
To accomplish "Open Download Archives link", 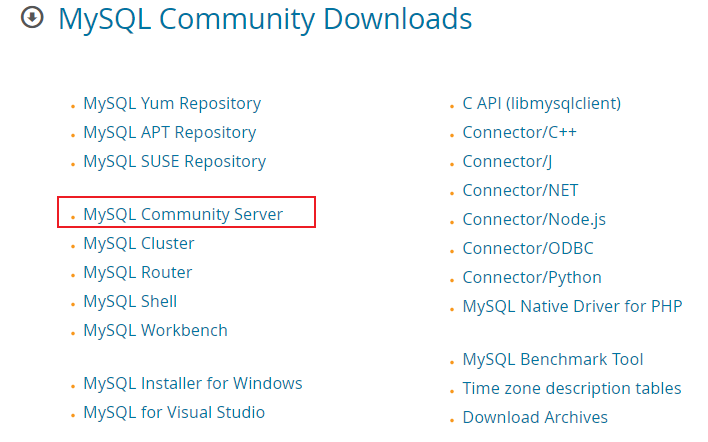I will (x=535, y=417).
